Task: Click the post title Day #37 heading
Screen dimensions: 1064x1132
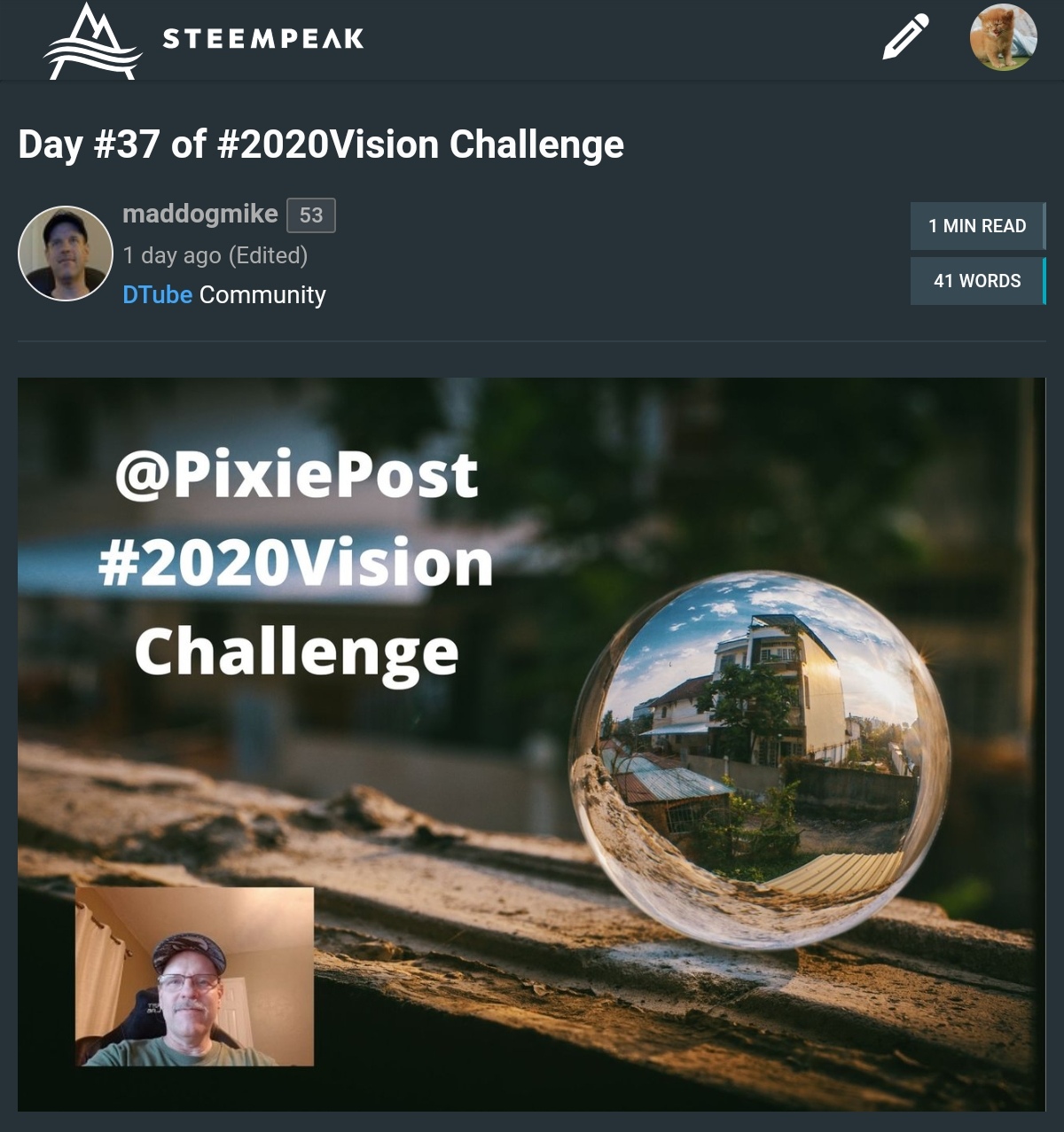Action: pos(321,144)
